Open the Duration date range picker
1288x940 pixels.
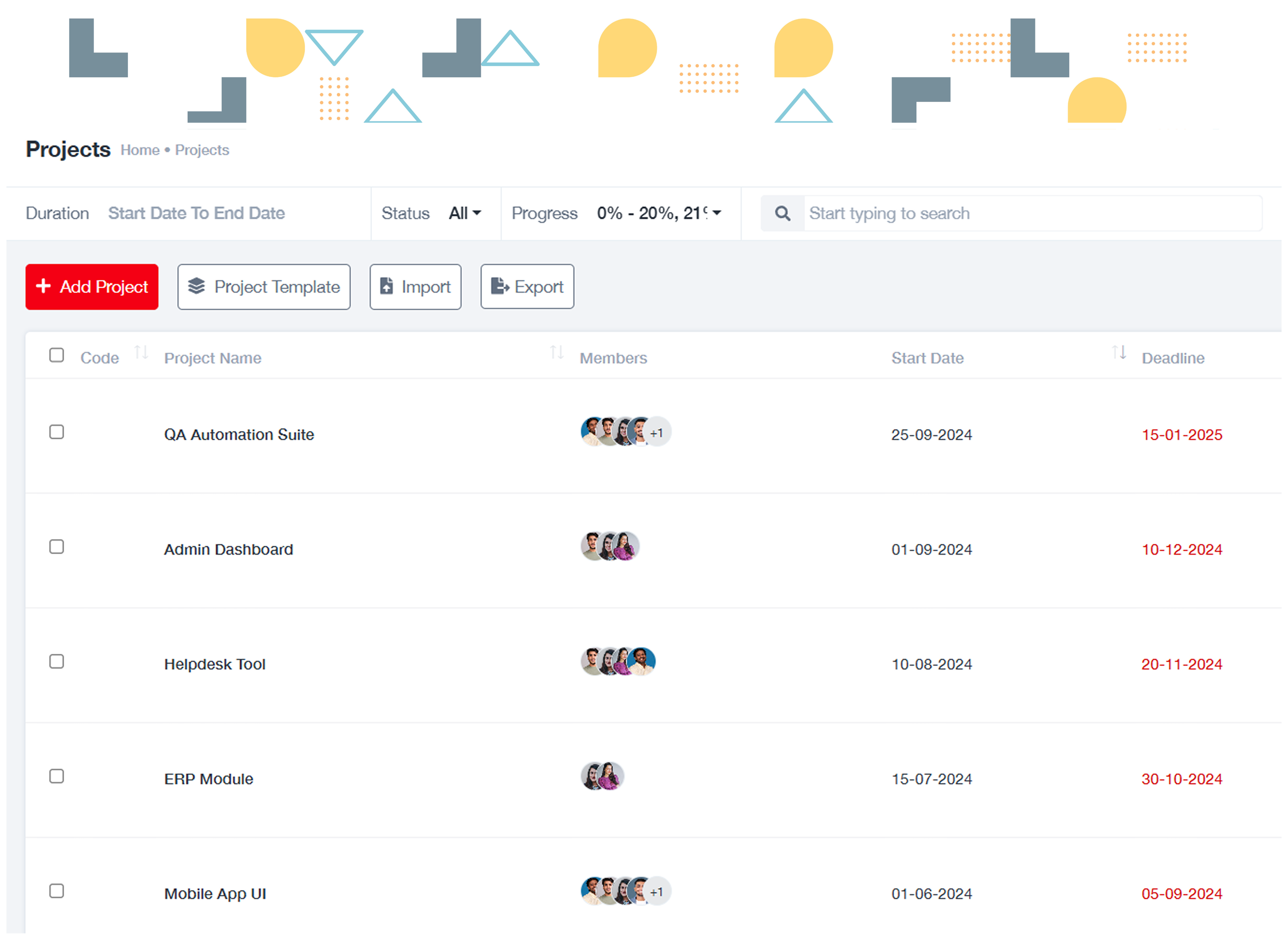(196, 213)
